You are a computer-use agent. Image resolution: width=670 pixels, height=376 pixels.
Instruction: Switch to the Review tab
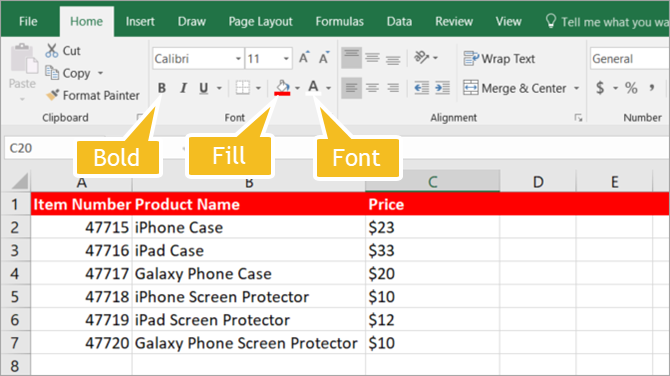(x=454, y=21)
